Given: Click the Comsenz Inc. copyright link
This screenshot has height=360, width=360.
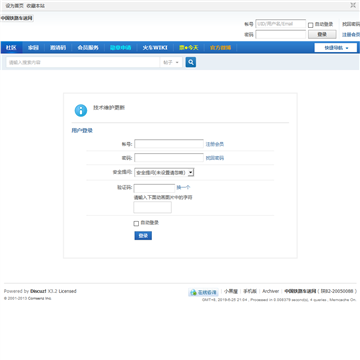Looking at the screenshot, I should [39, 298].
